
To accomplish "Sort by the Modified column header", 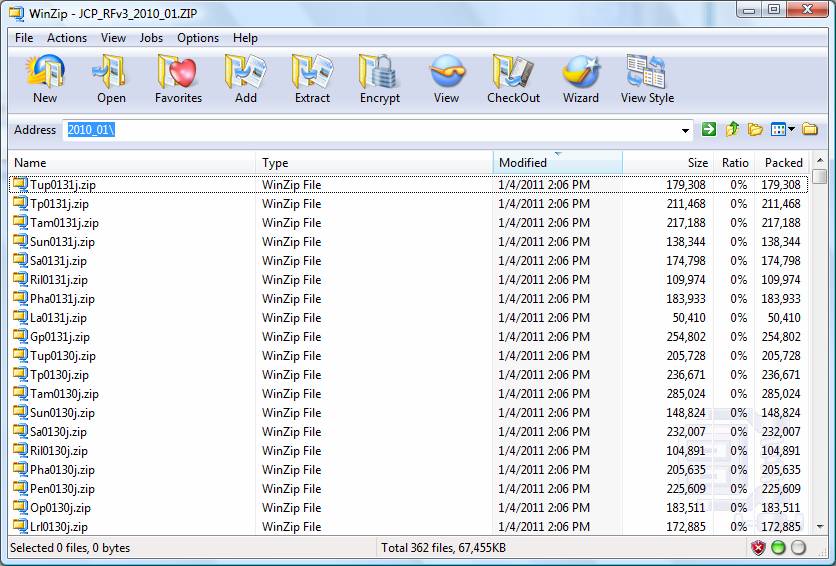I will [x=558, y=163].
